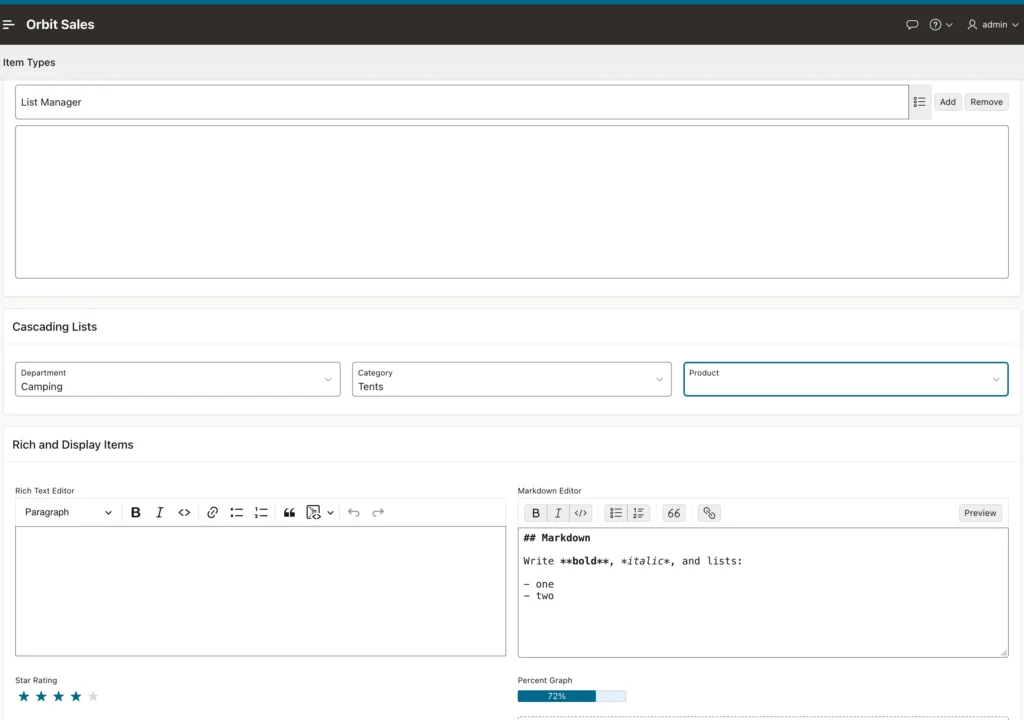This screenshot has width=1024, height=720.
Task: Toggle italic in the Rich Text Editor
Action: 159,512
